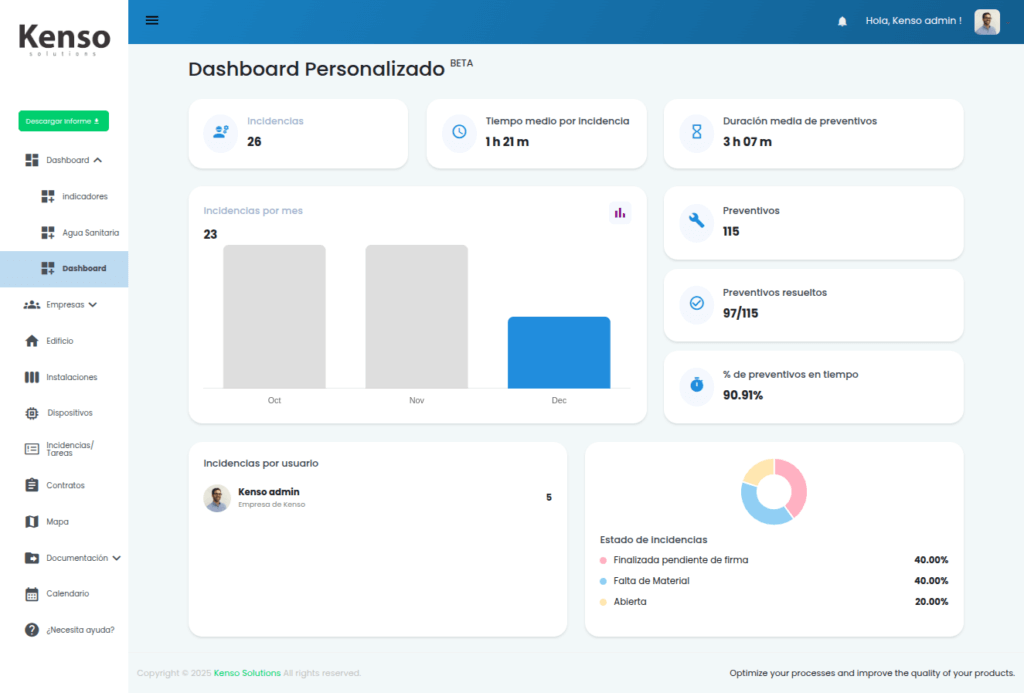
Task: Click the 1 h 21 m average time value
Action: click(507, 142)
